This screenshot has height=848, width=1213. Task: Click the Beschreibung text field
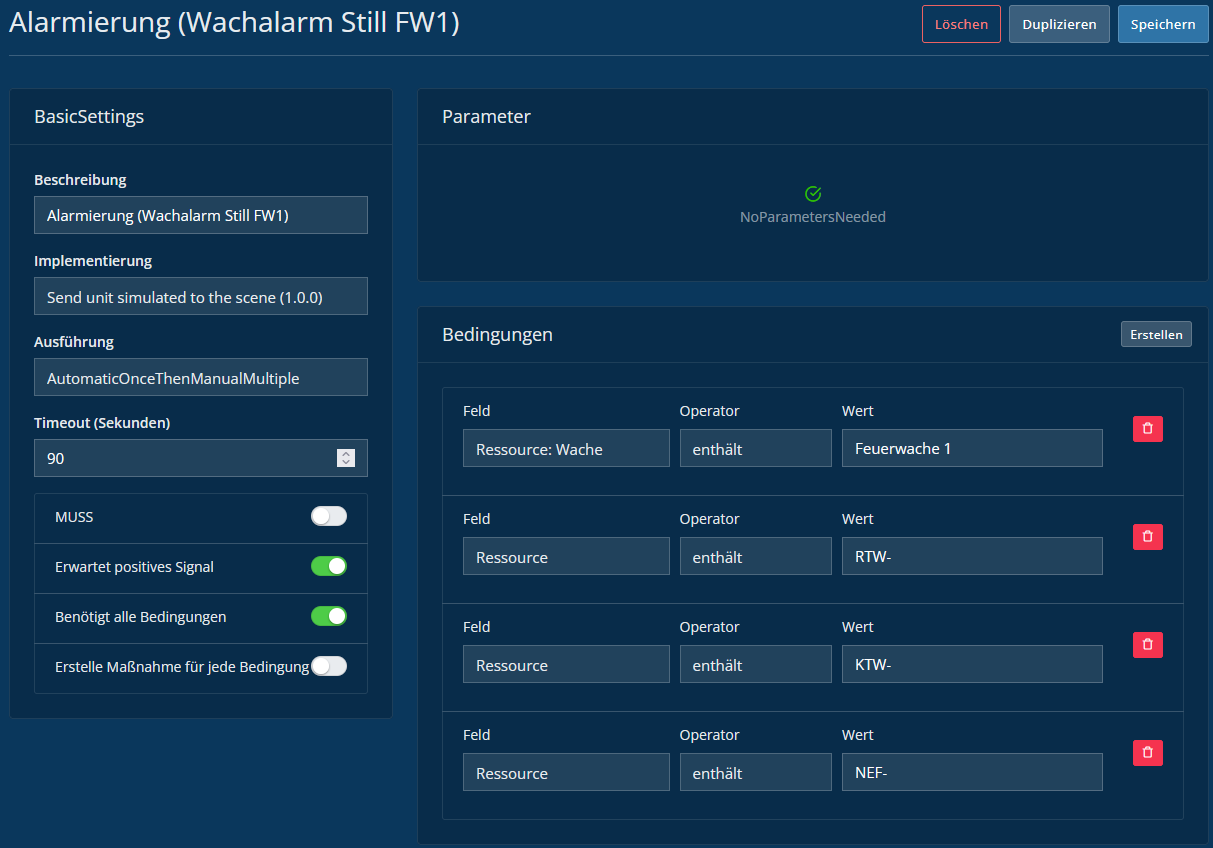pos(201,215)
